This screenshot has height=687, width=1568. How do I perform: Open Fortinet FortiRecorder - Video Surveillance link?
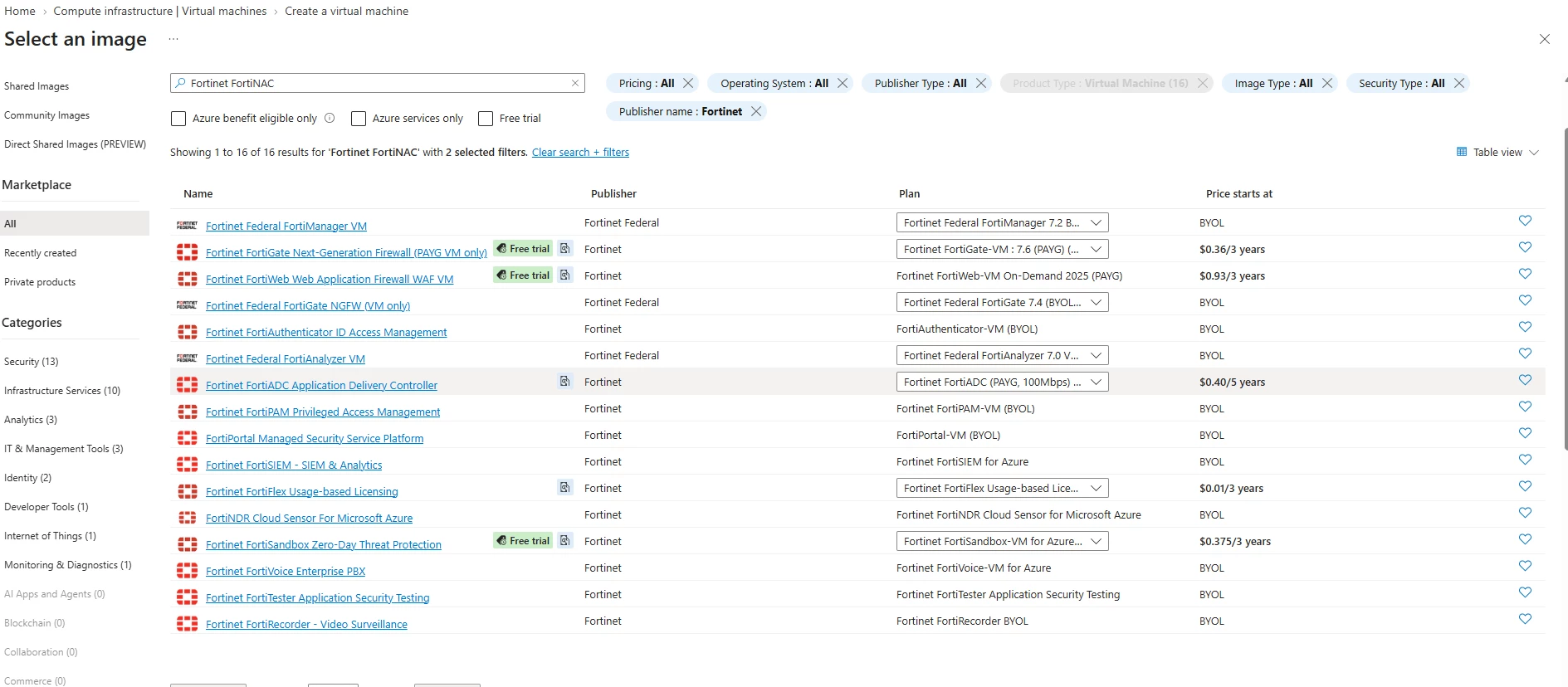(306, 625)
